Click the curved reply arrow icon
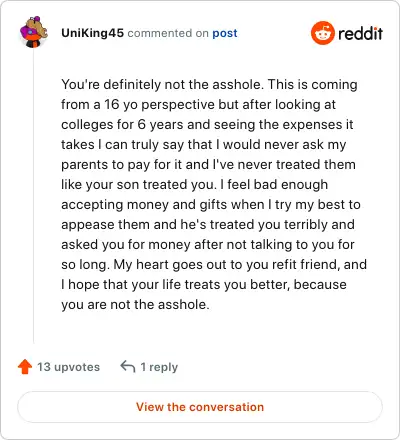The width and height of the screenshot is (400, 440). (x=128, y=366)
